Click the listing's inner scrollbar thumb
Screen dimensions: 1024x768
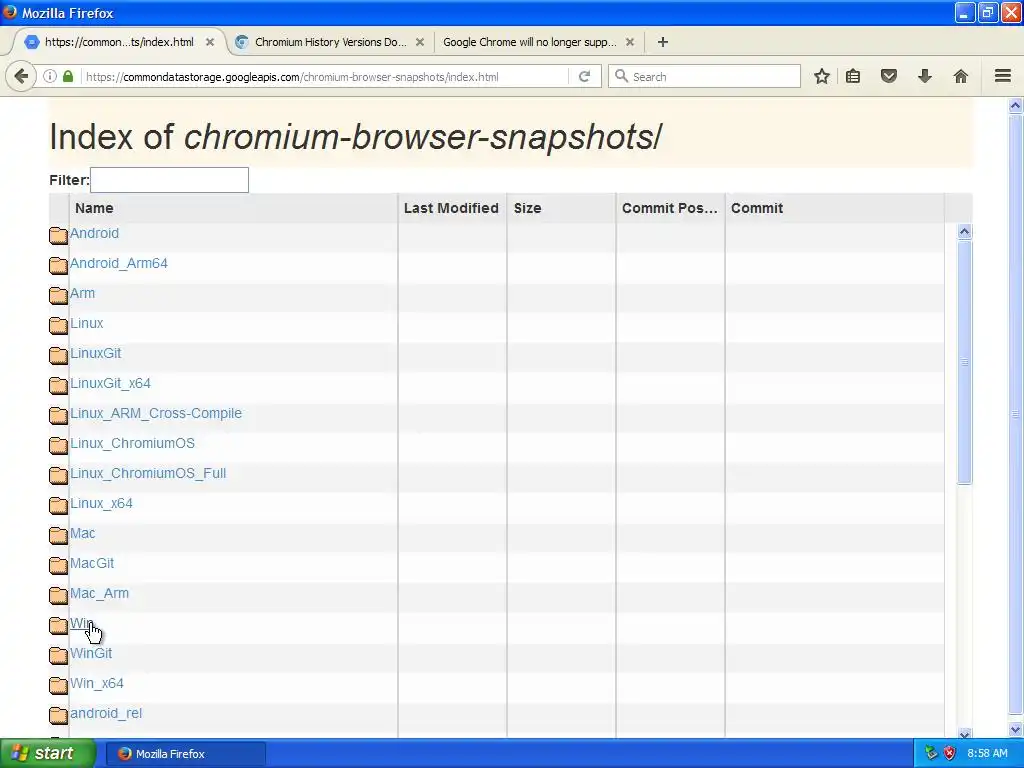click(965, 362)
